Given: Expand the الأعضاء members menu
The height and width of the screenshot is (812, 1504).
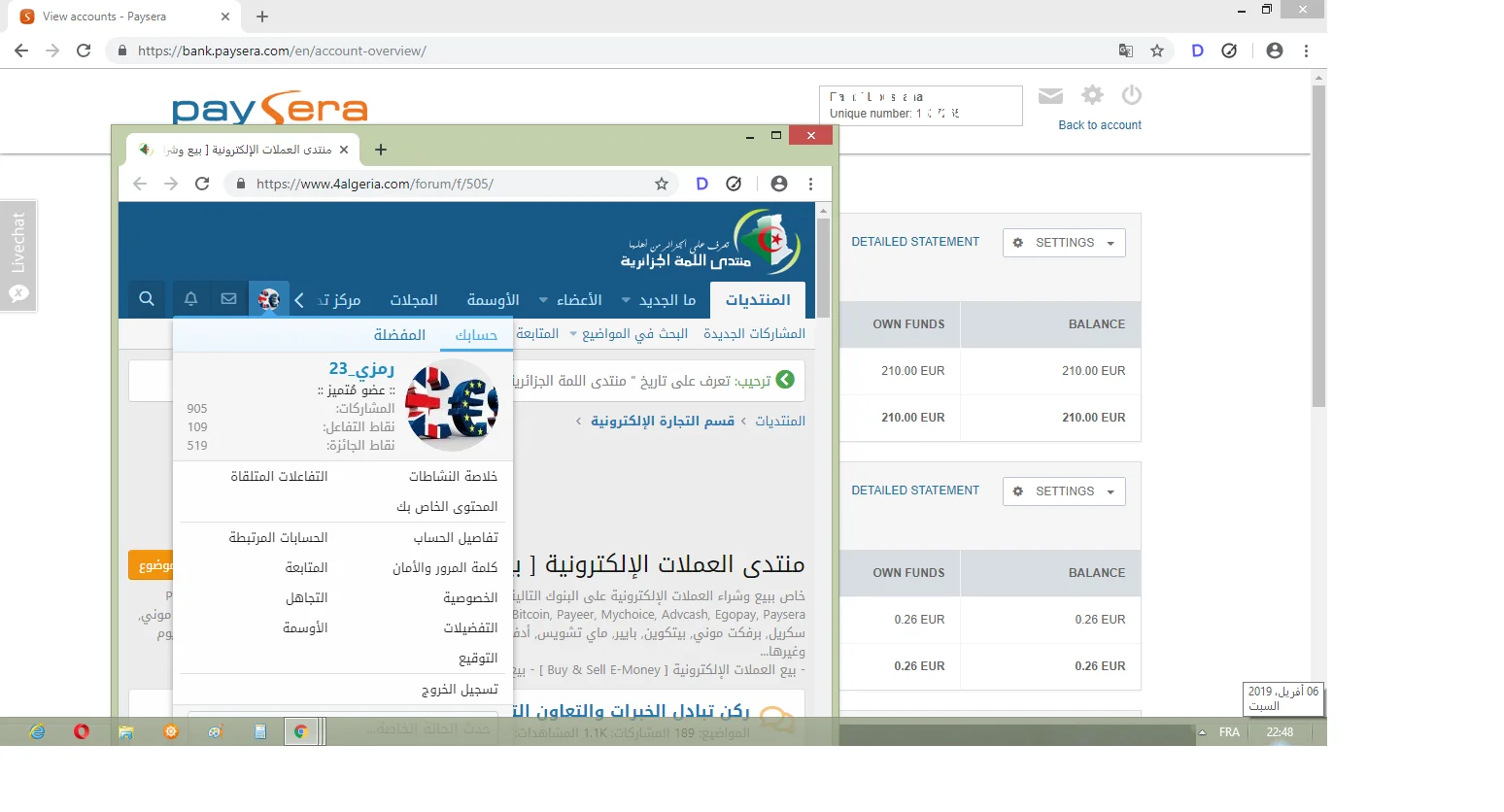Looking at the screenshot, I should [571, 300].
